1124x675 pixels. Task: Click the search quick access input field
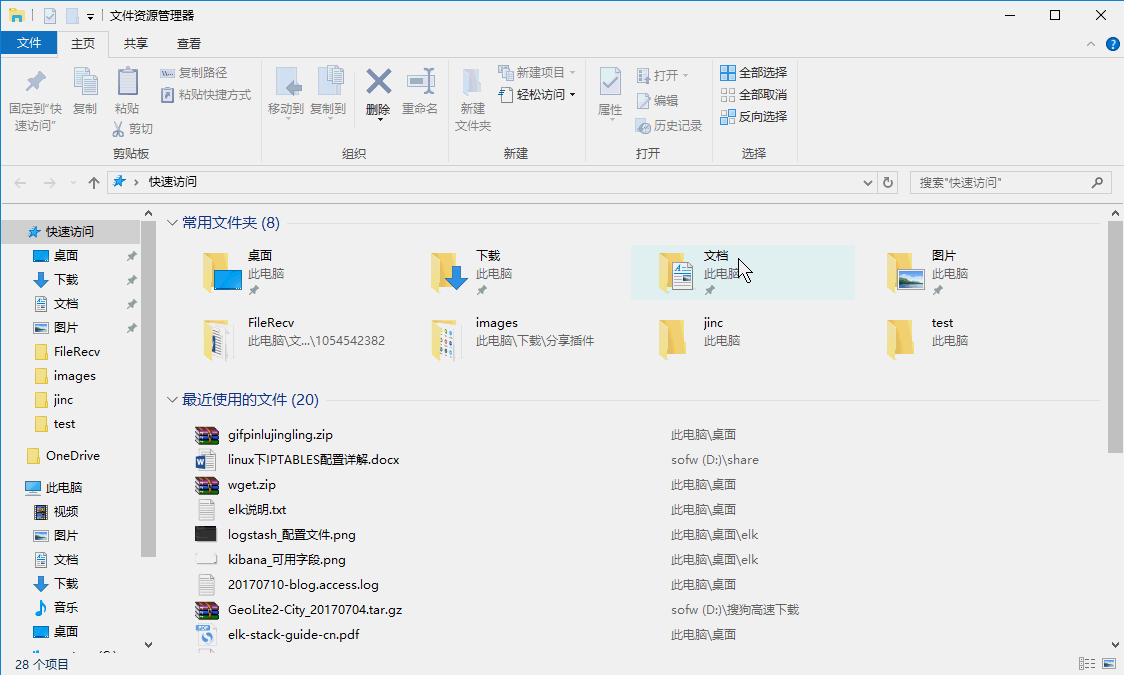tap(1000, 183)
